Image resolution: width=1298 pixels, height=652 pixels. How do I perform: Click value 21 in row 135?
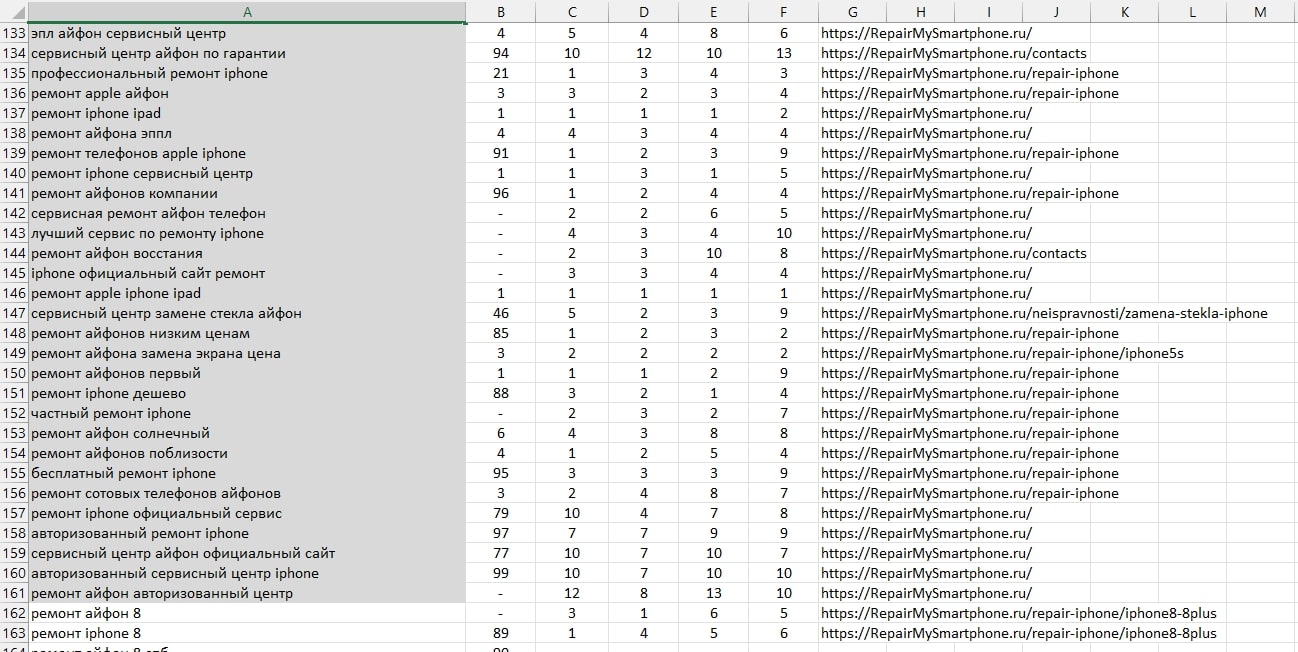pyautogui.click(x=501, y=73)
